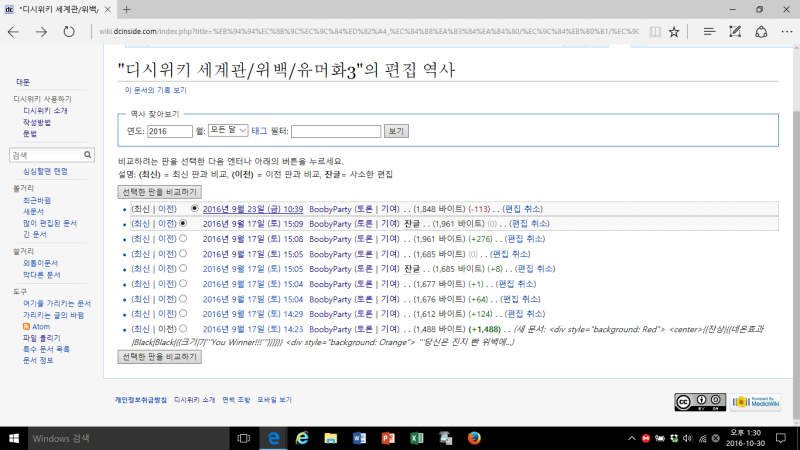The height and width of the screenshot is (450, 800).
Task: Select radio for 9월 17일 14:23 revision
Action: tap(183, 329)
